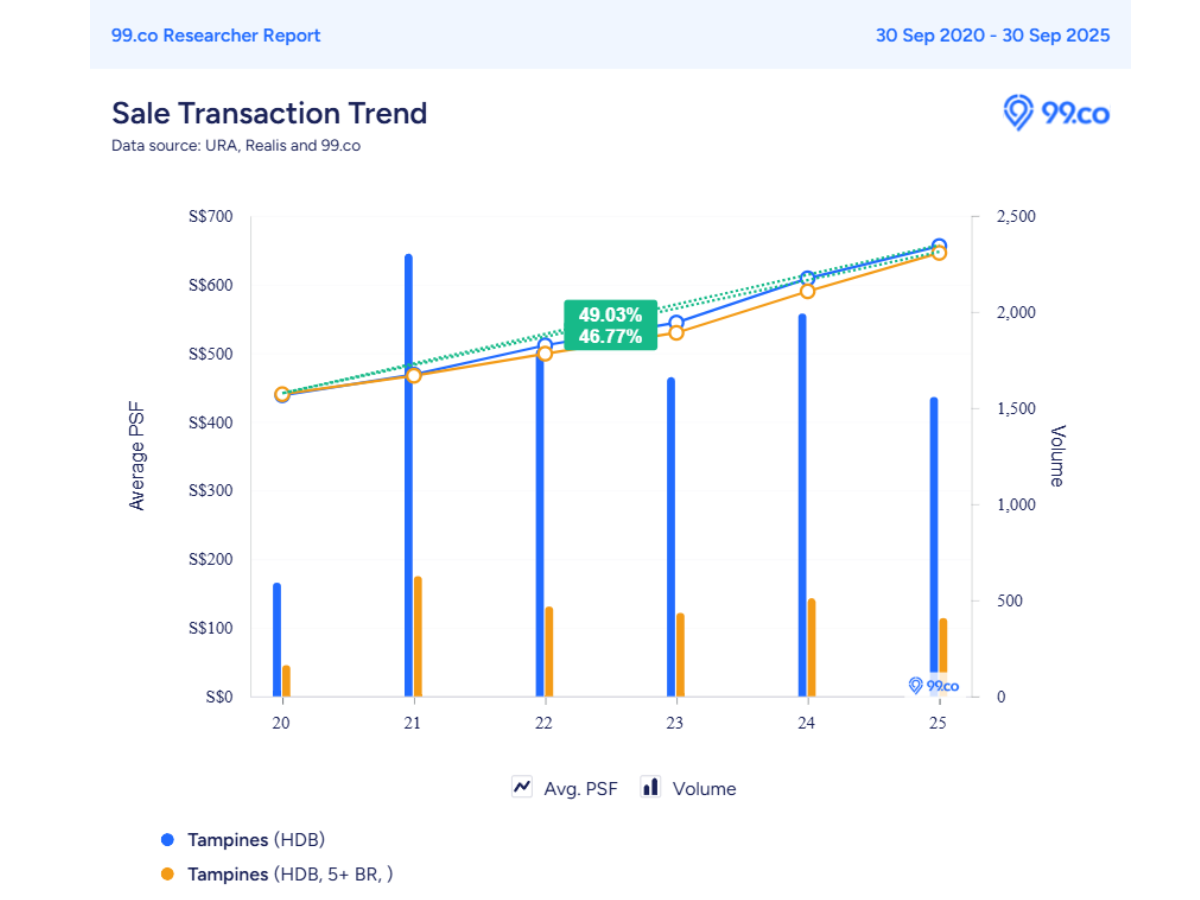Click the orange Tampines 5+ BR legend dot
Viewport: 1200px width, 900px height.
[168, 874]
